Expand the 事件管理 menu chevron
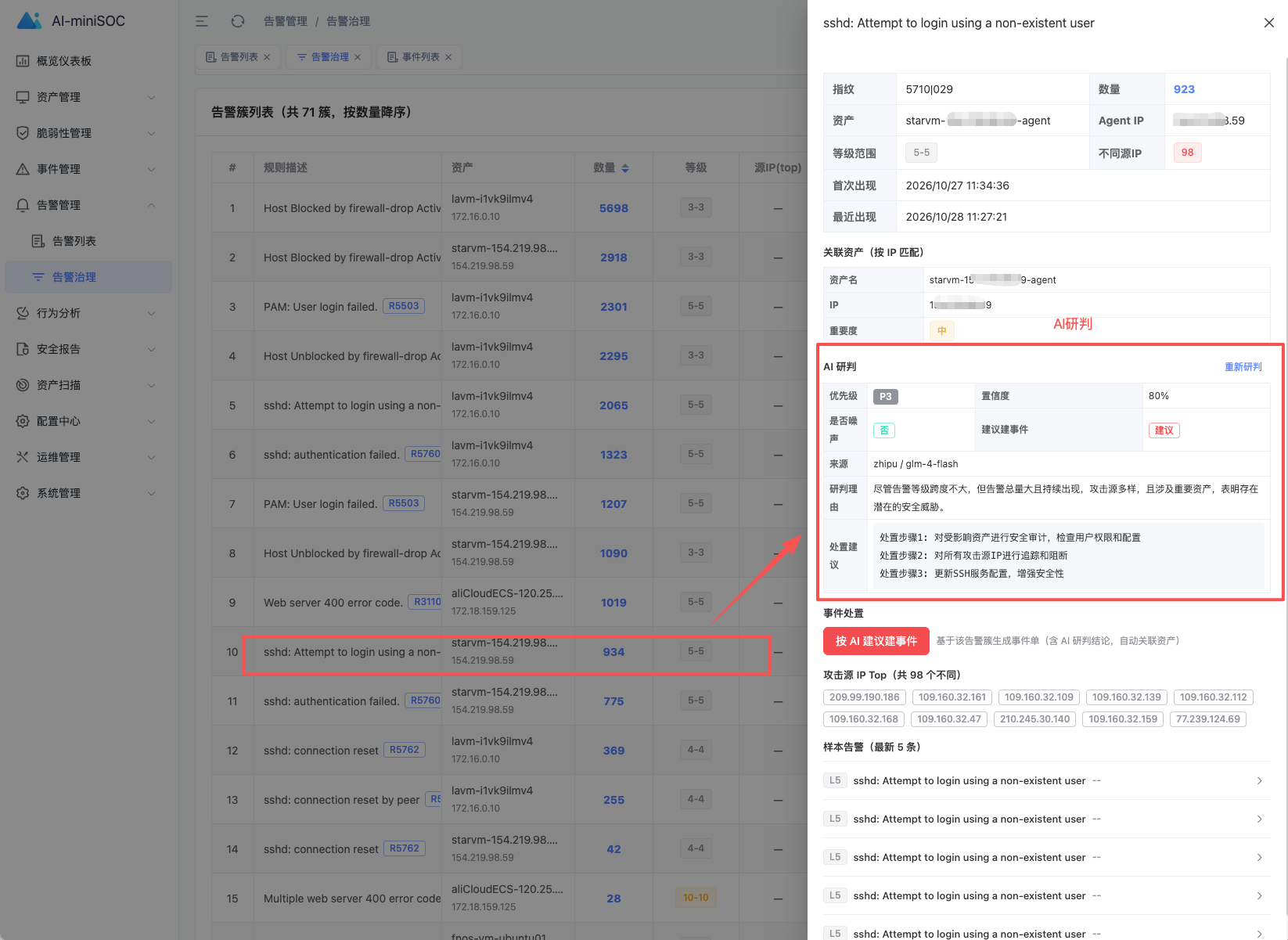Screen dimensions: 1288x940 [152, 169]
